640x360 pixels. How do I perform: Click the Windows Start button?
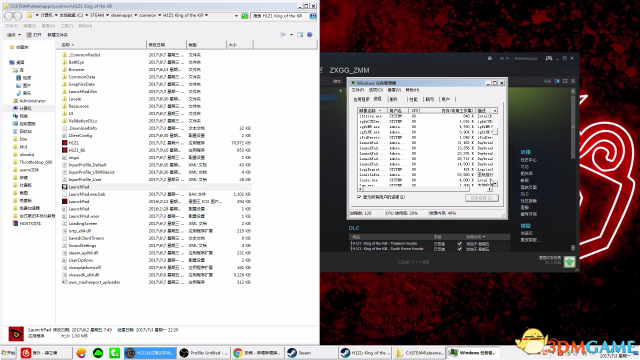point(8,353)
